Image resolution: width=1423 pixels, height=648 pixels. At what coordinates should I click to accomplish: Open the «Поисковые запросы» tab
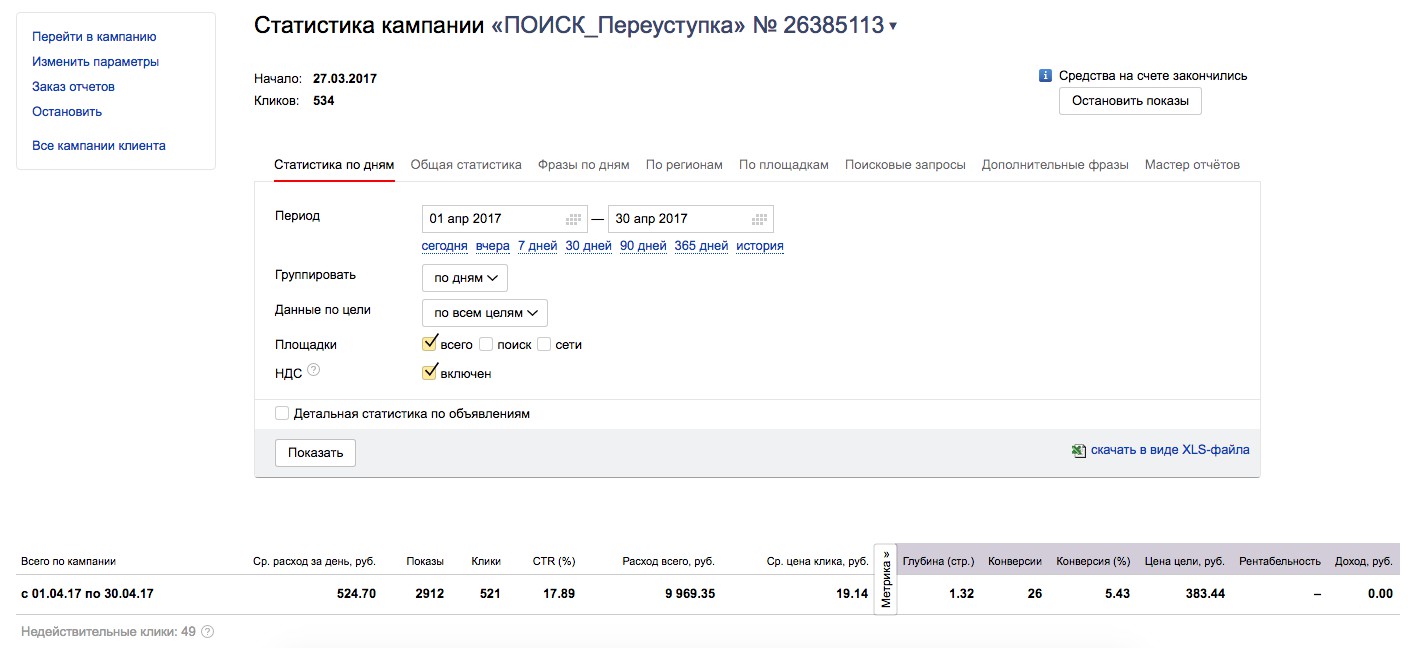(x=905, y=165)
